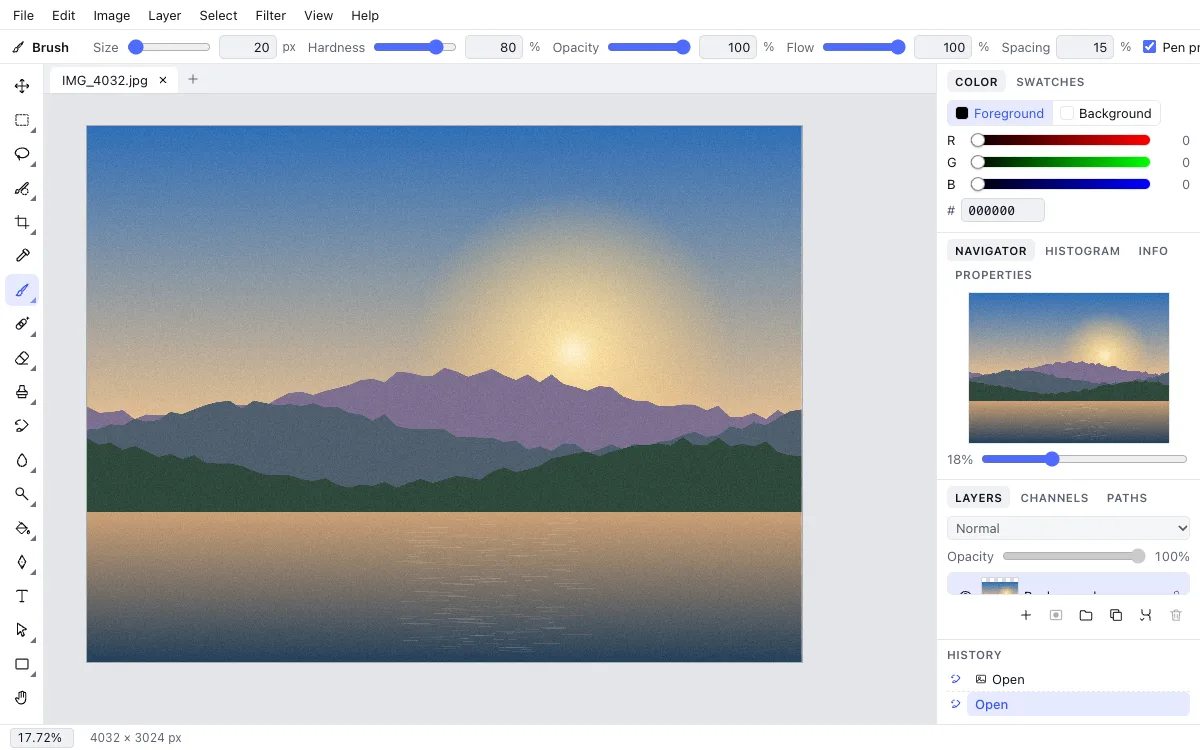The height and width of the screenshot is (750, 1200).
Task: Duplicate the current layer
Action: (x=1116, y=615)
